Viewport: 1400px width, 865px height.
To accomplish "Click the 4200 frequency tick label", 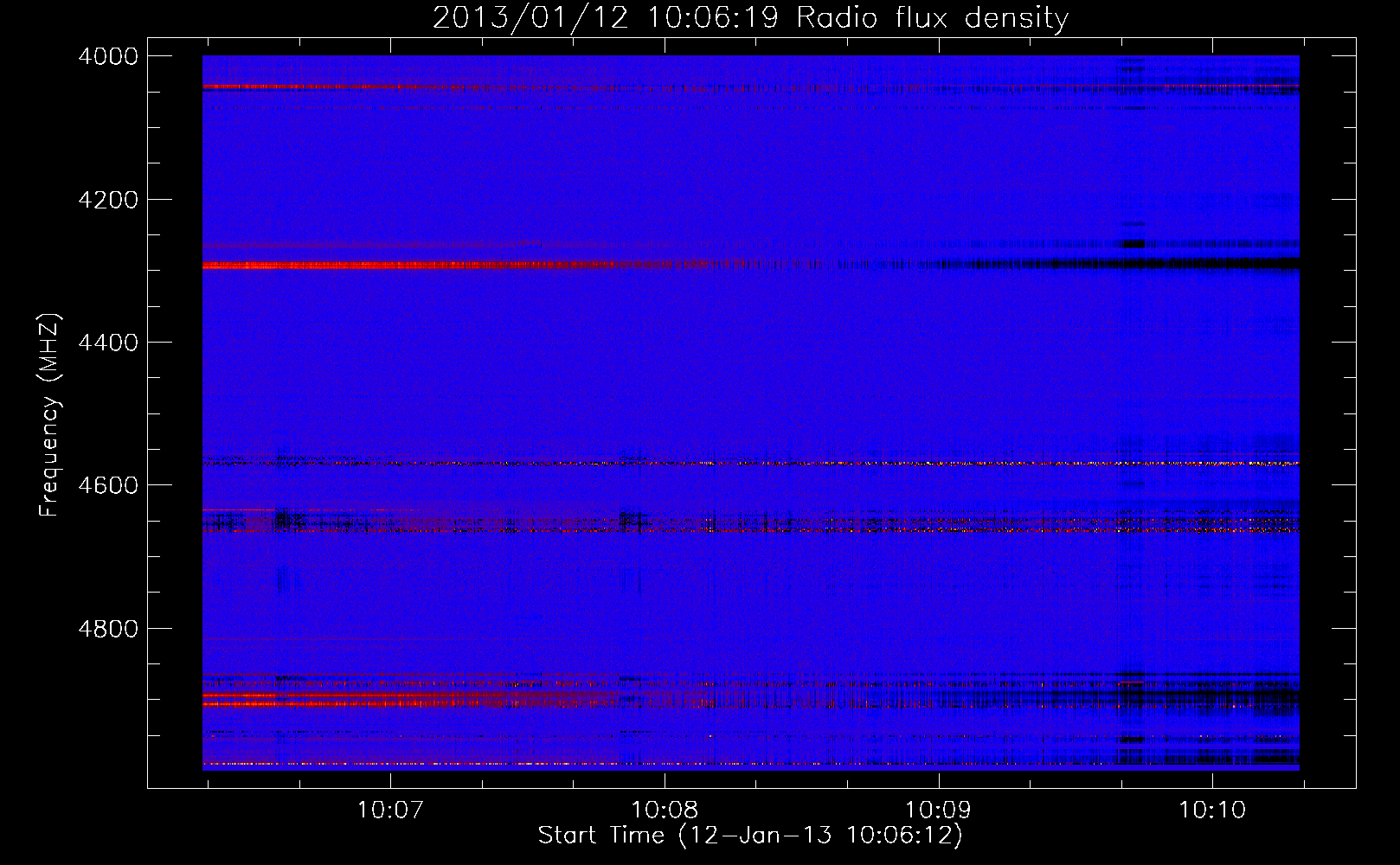I will click(108, 200).
